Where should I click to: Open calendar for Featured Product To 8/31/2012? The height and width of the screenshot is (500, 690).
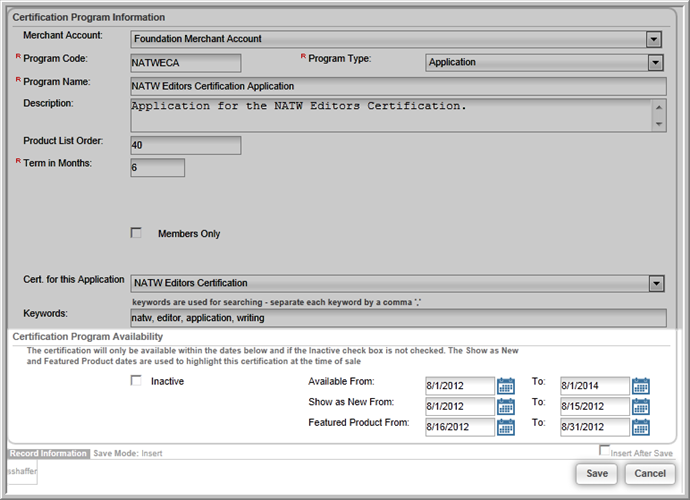pyautogui.click(x=641, y=427)
